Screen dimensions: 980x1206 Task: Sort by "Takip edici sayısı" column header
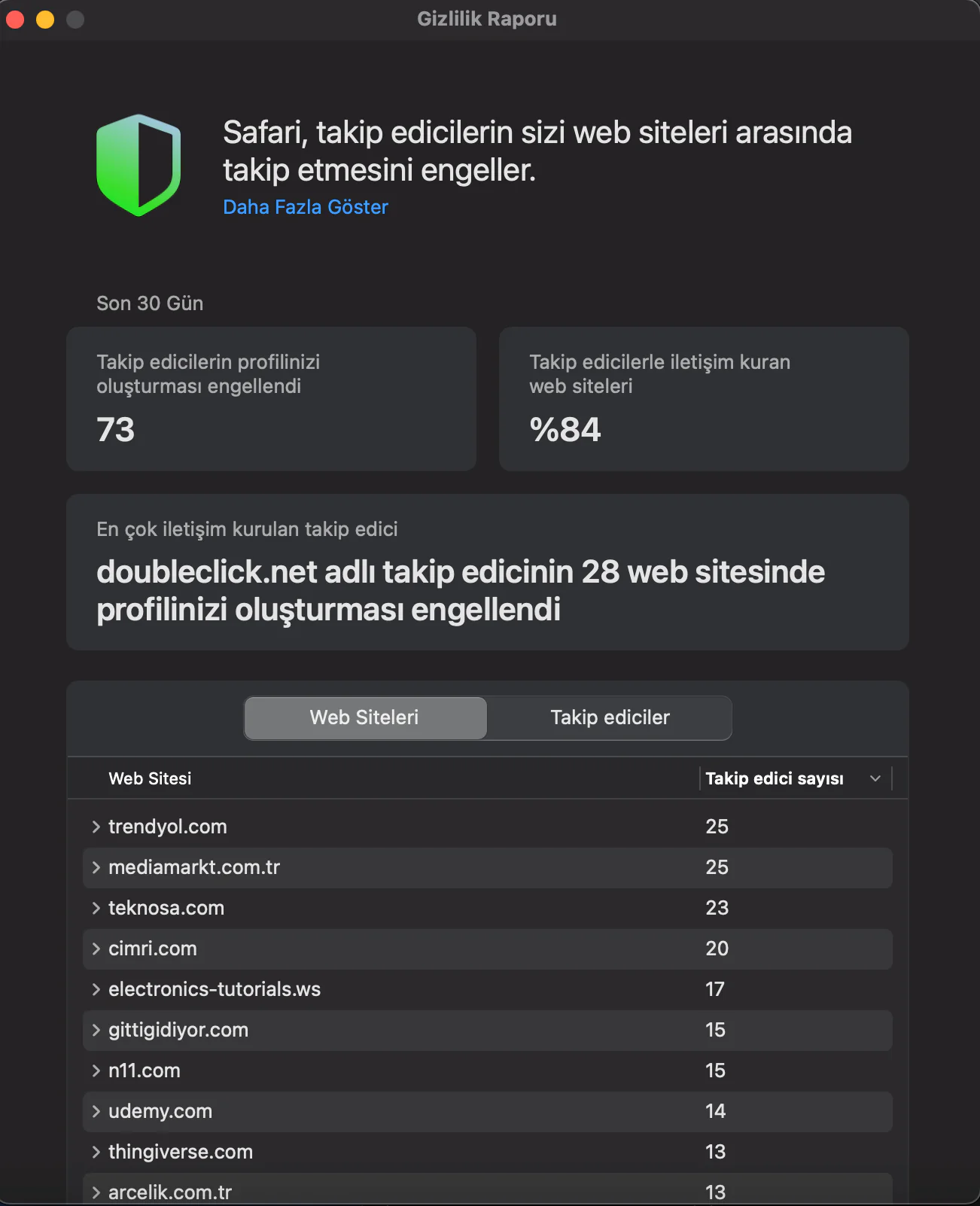(x=774, y=778)
